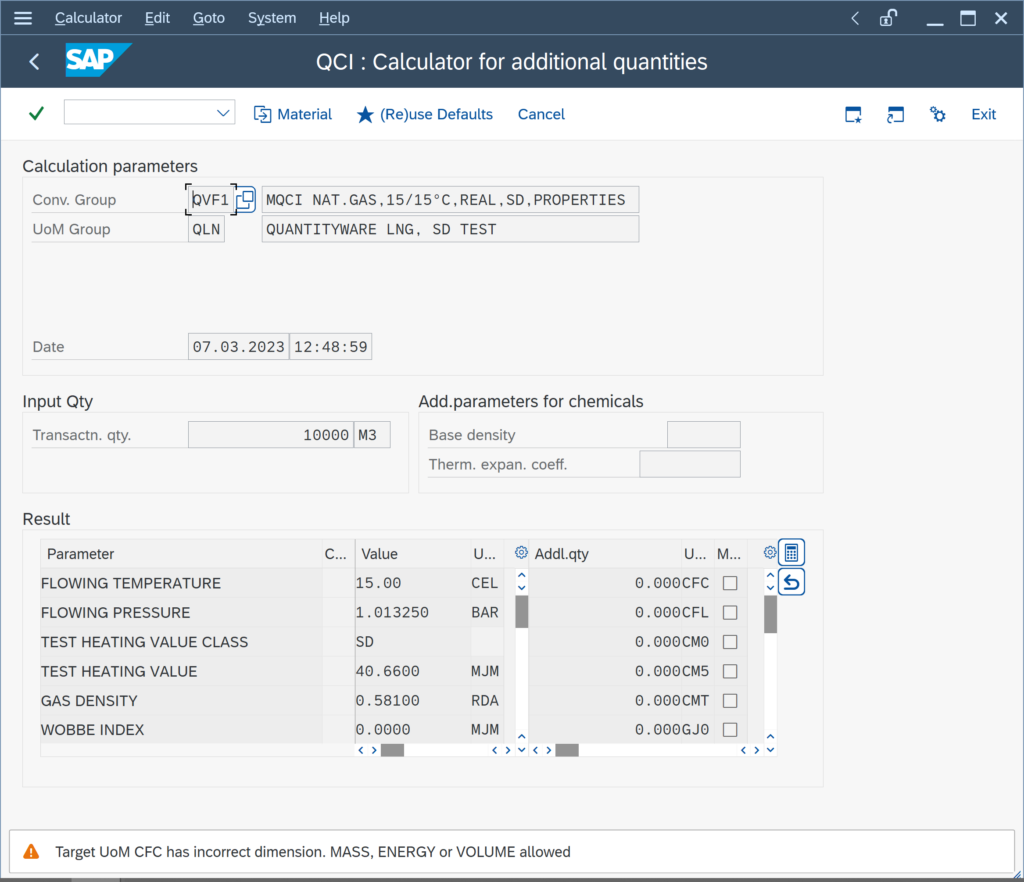Click the FLOWING PRESSURE value 1.013250

[411, 612]
